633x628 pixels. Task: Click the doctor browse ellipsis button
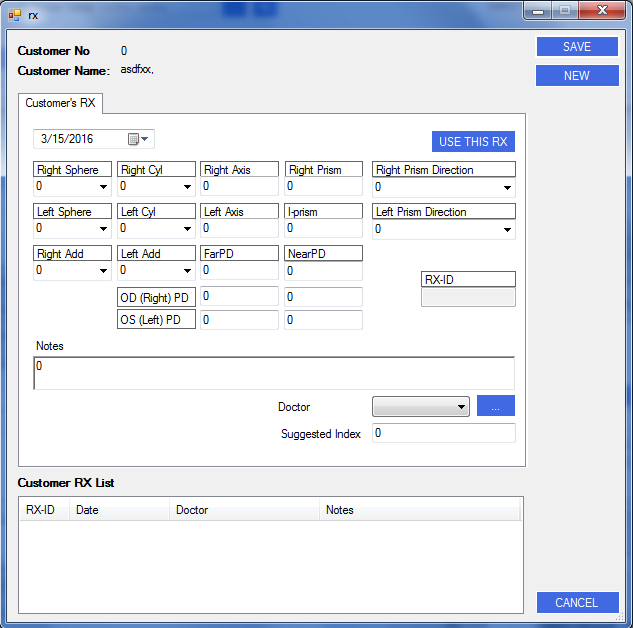pos(495,406)
